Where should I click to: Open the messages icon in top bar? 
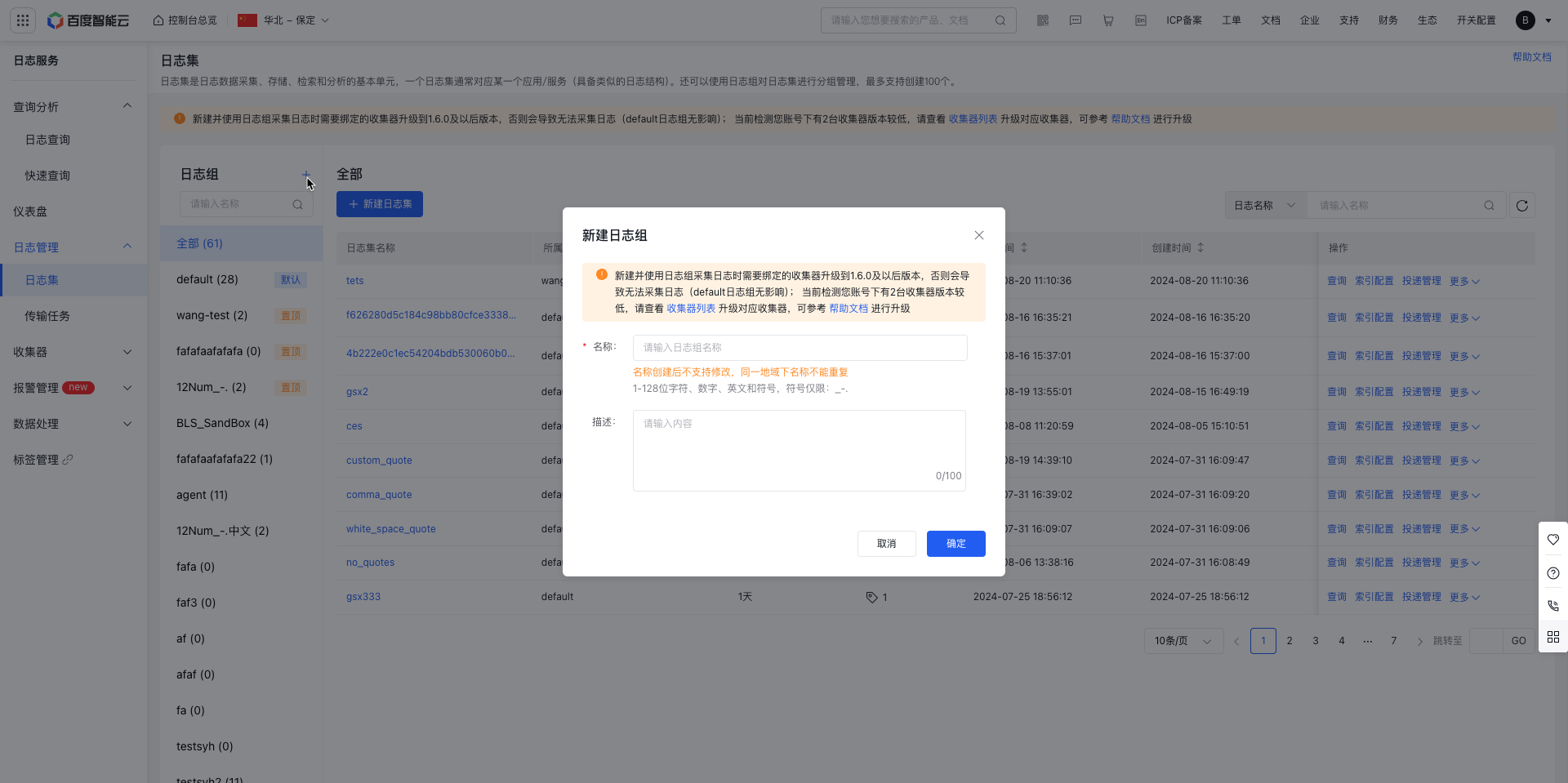pos(1076,20)
